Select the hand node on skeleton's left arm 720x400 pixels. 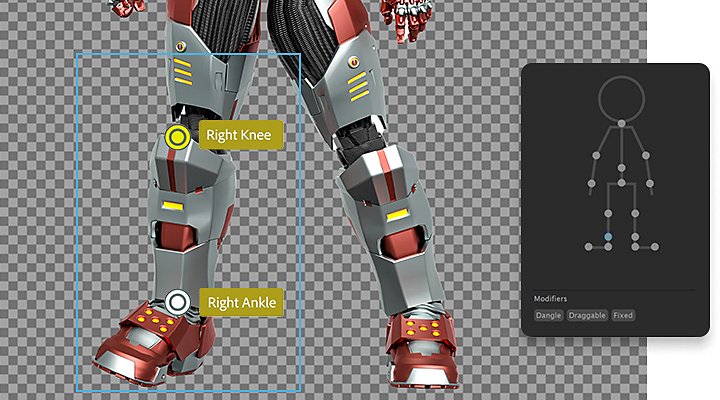[591, 184]
